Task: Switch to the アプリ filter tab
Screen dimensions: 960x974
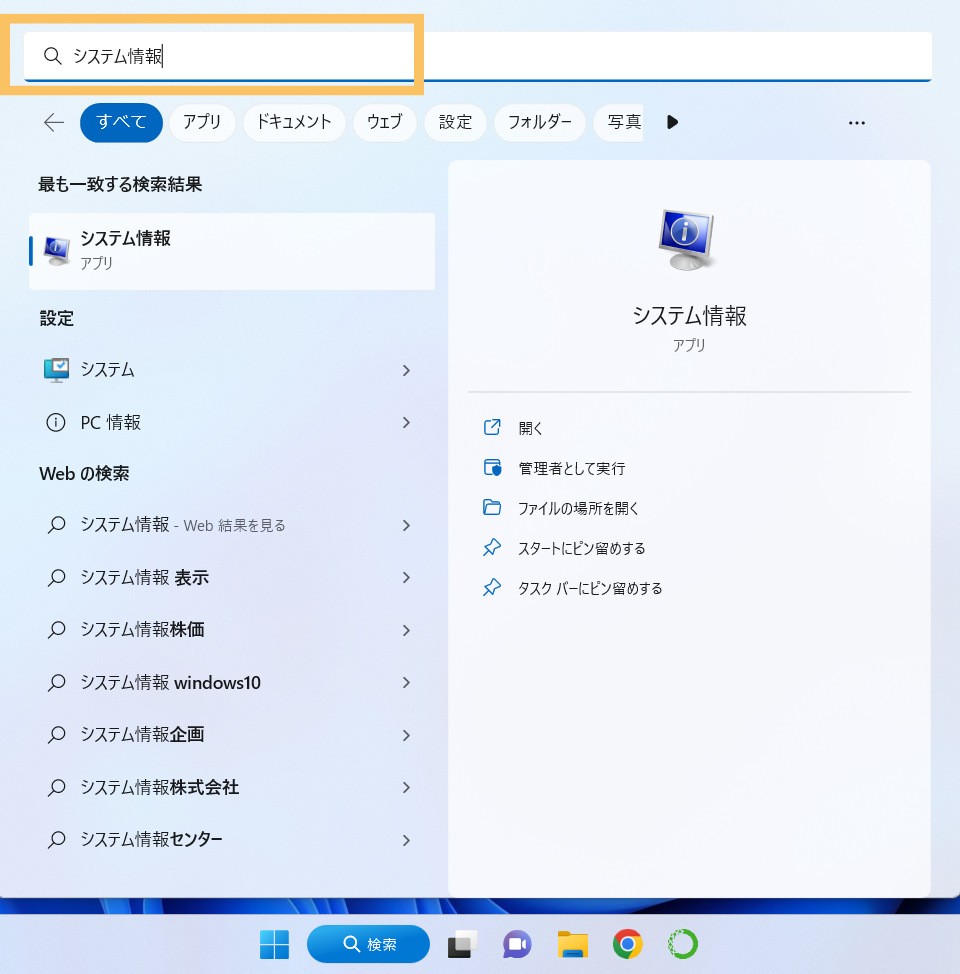Action: [202, 122]
